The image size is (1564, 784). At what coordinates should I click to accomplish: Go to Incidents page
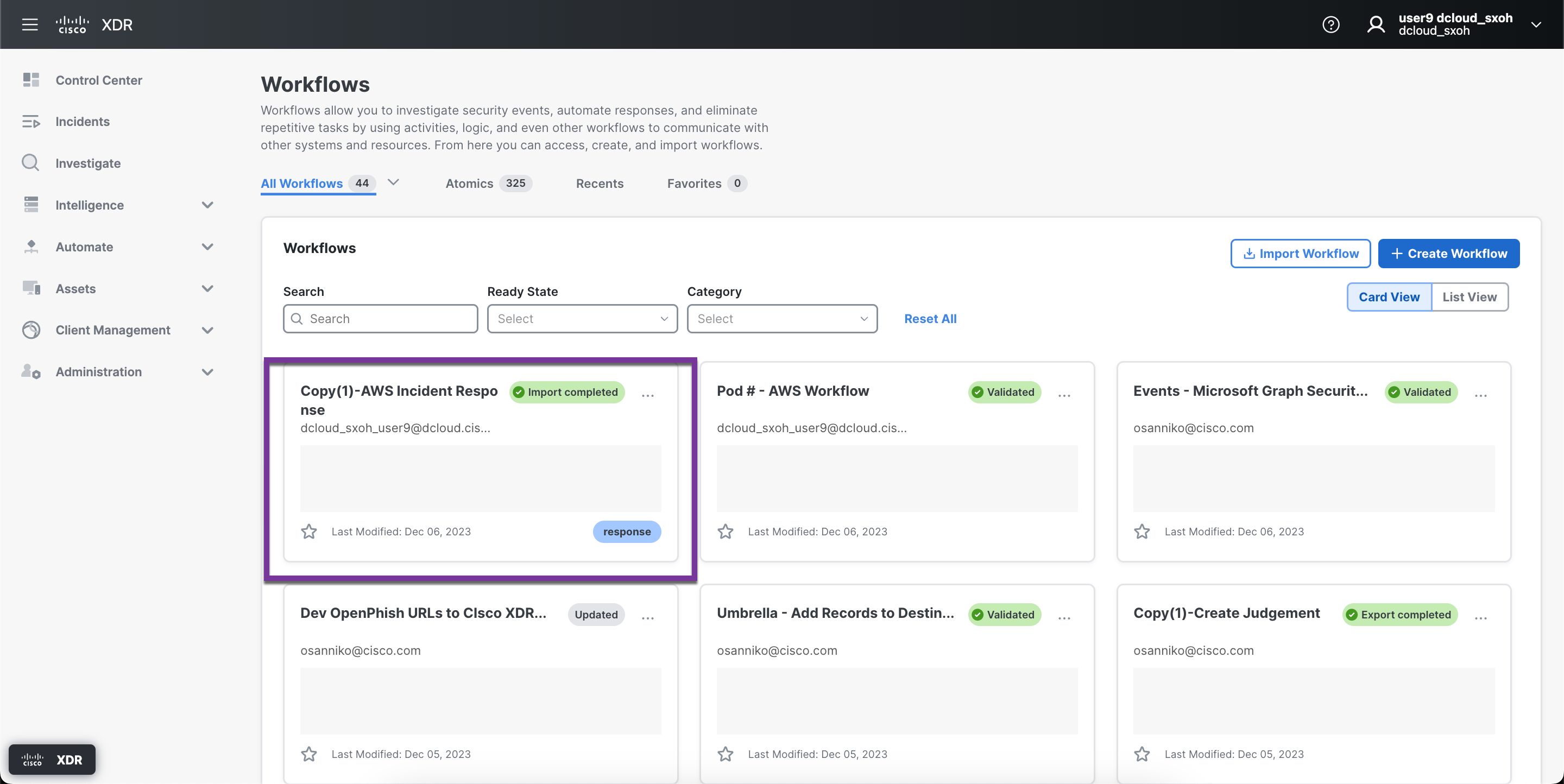[x=83, y=122]
